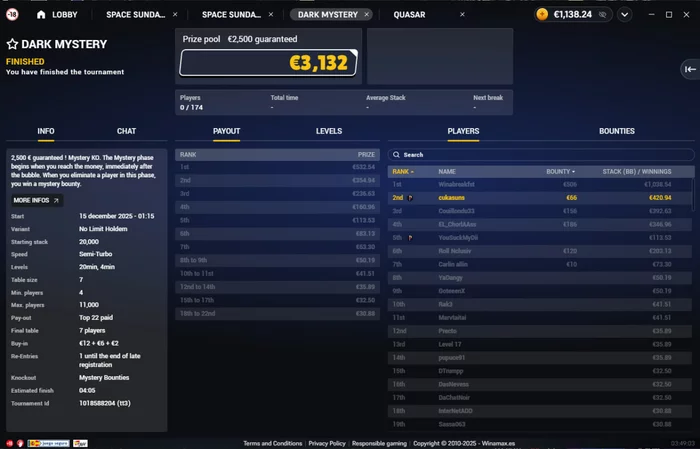The height and width of the screenshot is (449, 700).
Task: Open the Chat tab
Action: 126,131
